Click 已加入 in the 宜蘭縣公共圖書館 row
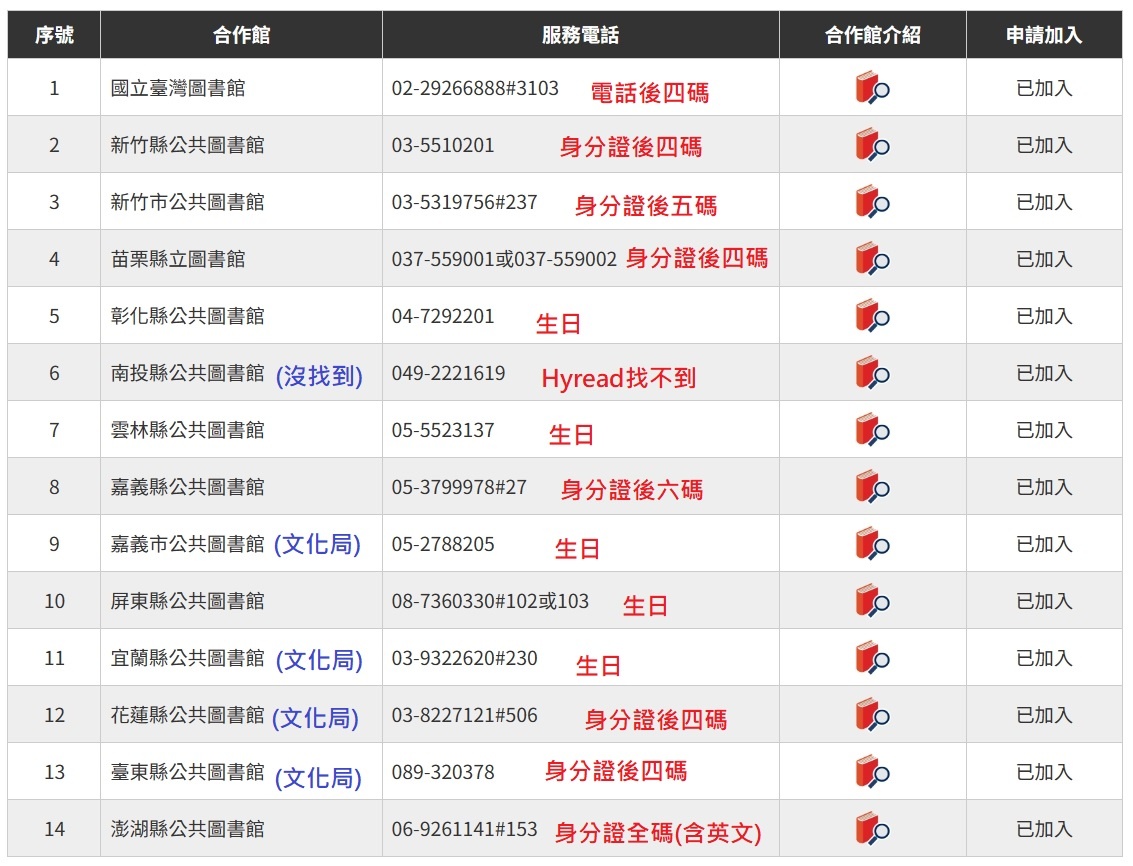Viewport: 1133px width, 866px height. coord(1044,659)
